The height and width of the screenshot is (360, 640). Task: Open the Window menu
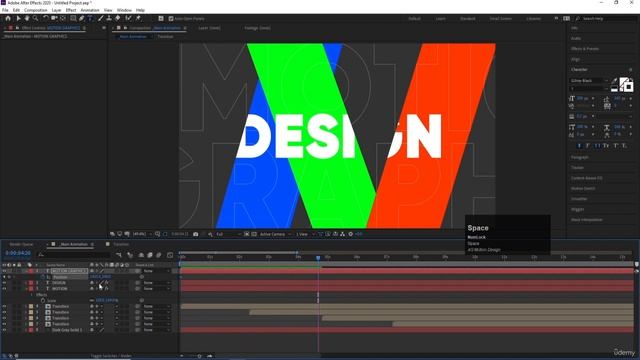click(124, 10)
